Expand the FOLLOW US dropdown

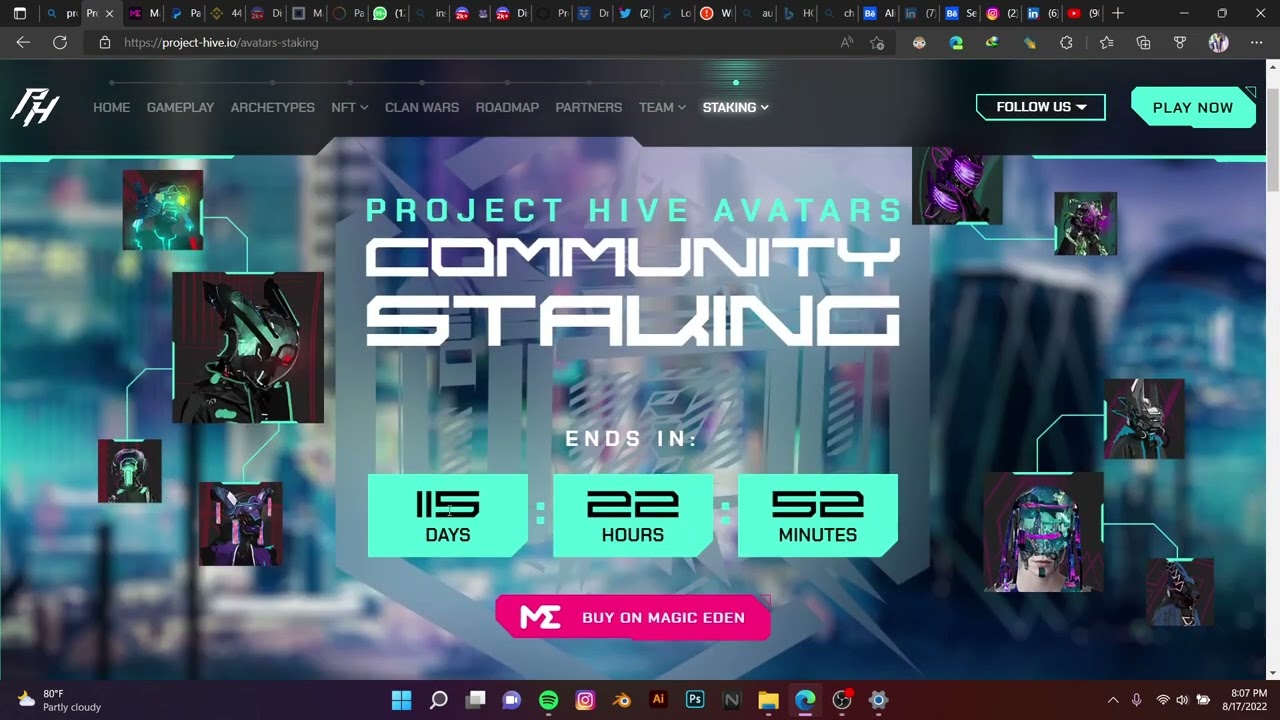(1041, 107)
